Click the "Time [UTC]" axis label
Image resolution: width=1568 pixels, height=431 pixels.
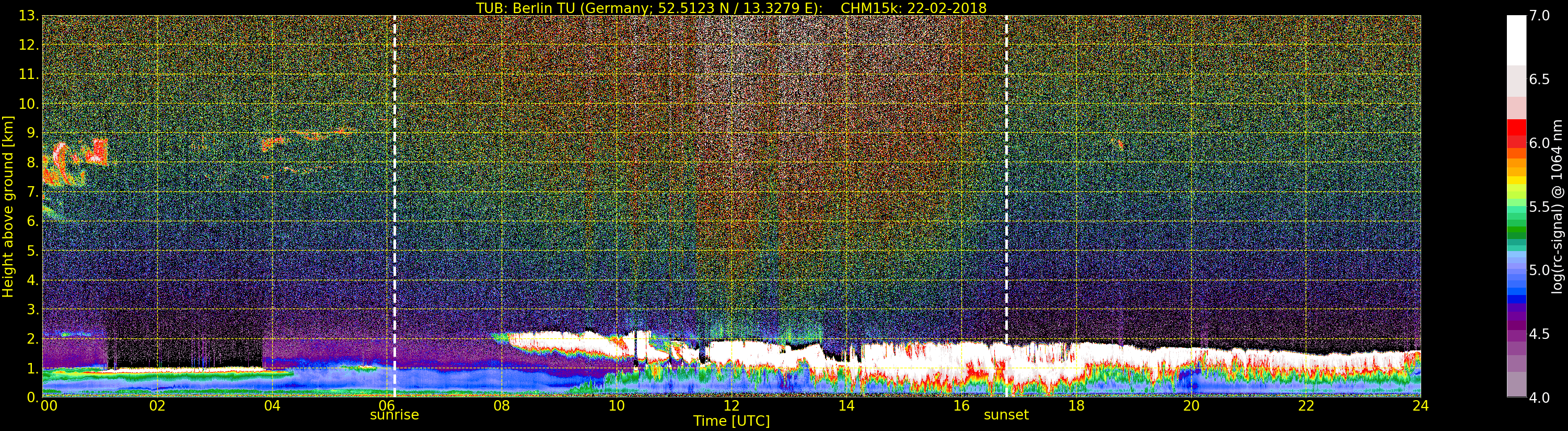click(731, 421)
